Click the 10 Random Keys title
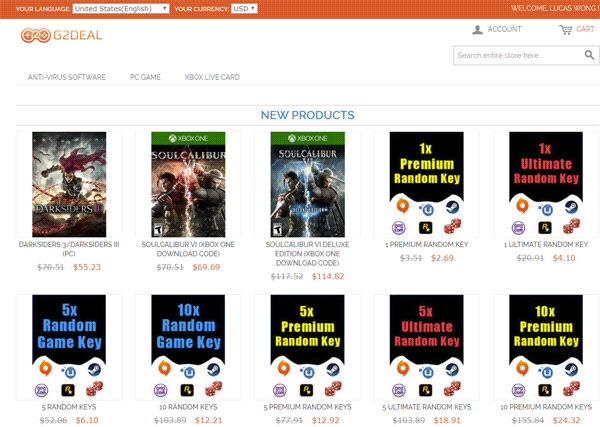600x427 pixels. (188, 407)
